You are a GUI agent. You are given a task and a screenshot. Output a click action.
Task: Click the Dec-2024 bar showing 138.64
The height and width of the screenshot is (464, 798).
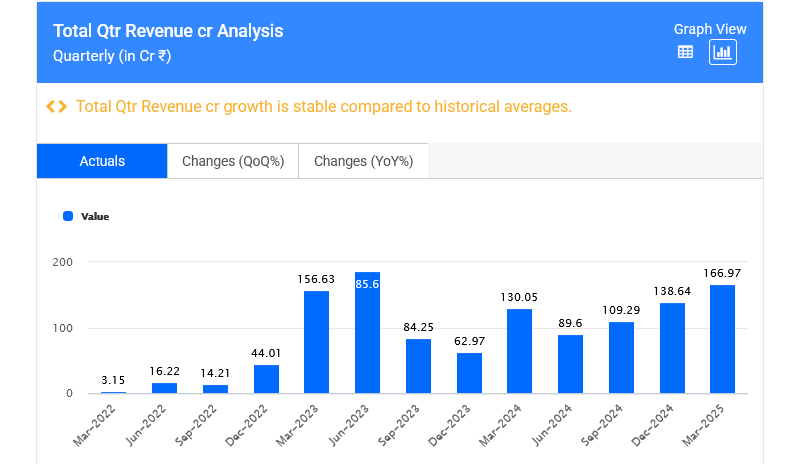pos(672,348)
